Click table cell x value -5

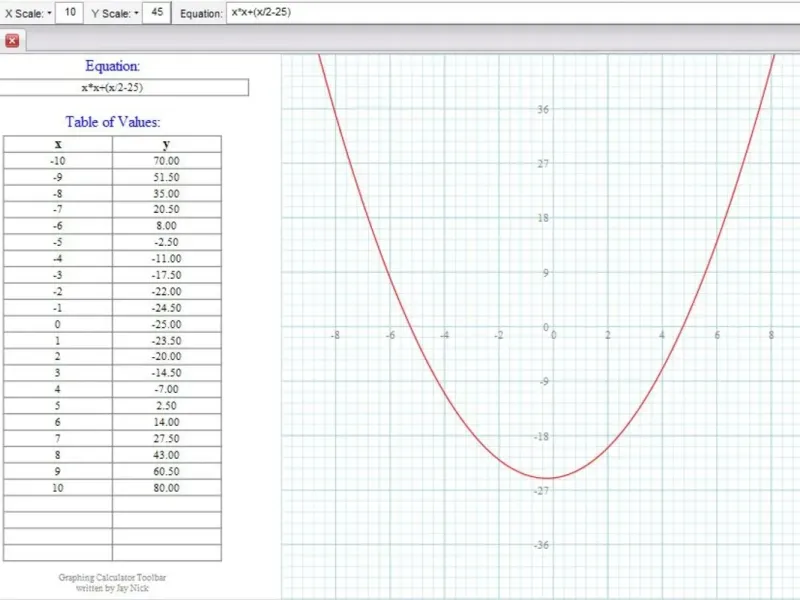[x=58, y=242]
